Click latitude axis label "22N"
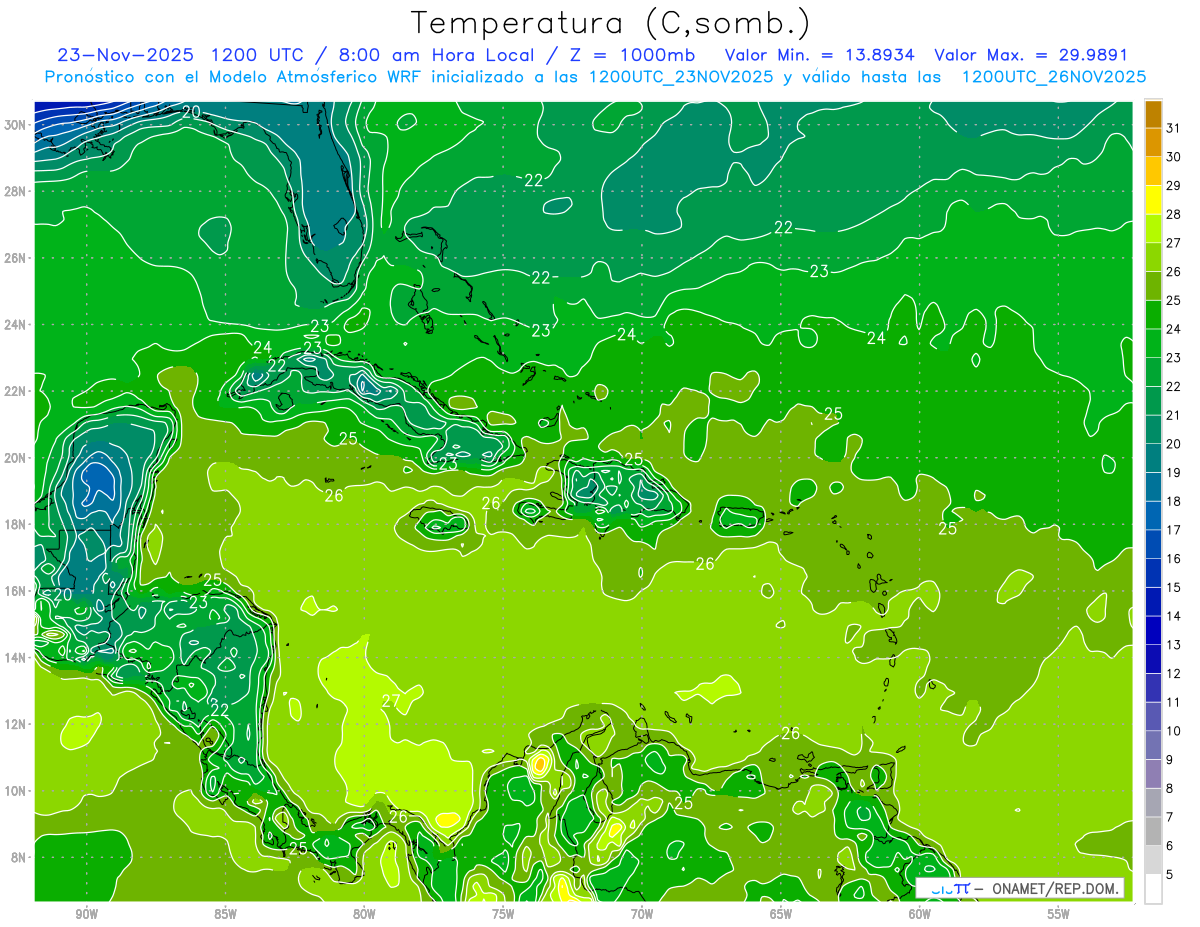1200x927 pixels. click(x=17, y=391)
